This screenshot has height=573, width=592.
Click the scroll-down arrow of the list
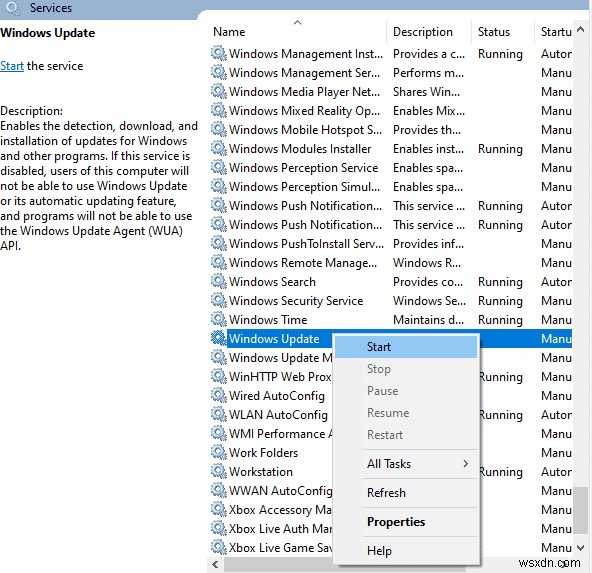point(581,547)
